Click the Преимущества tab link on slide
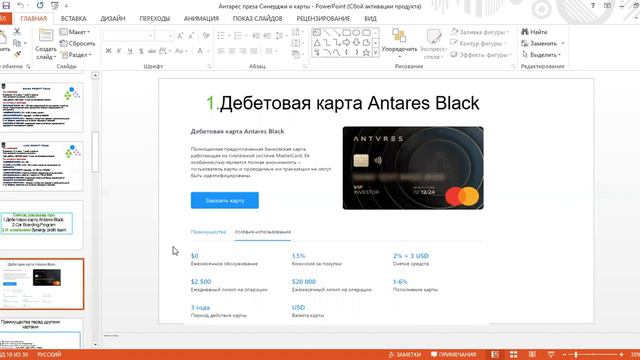 click(208, 232)
